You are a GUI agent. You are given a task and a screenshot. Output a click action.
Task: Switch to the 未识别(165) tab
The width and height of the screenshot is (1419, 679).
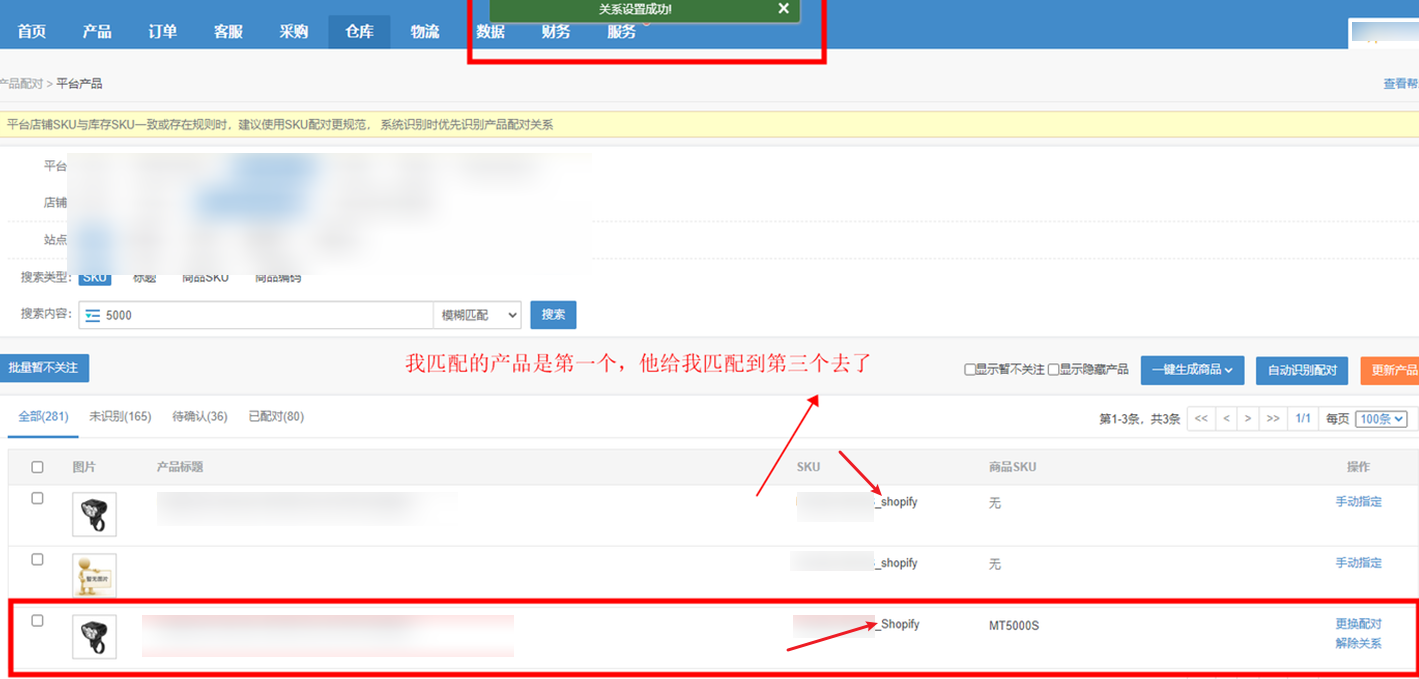pos(120,416)
